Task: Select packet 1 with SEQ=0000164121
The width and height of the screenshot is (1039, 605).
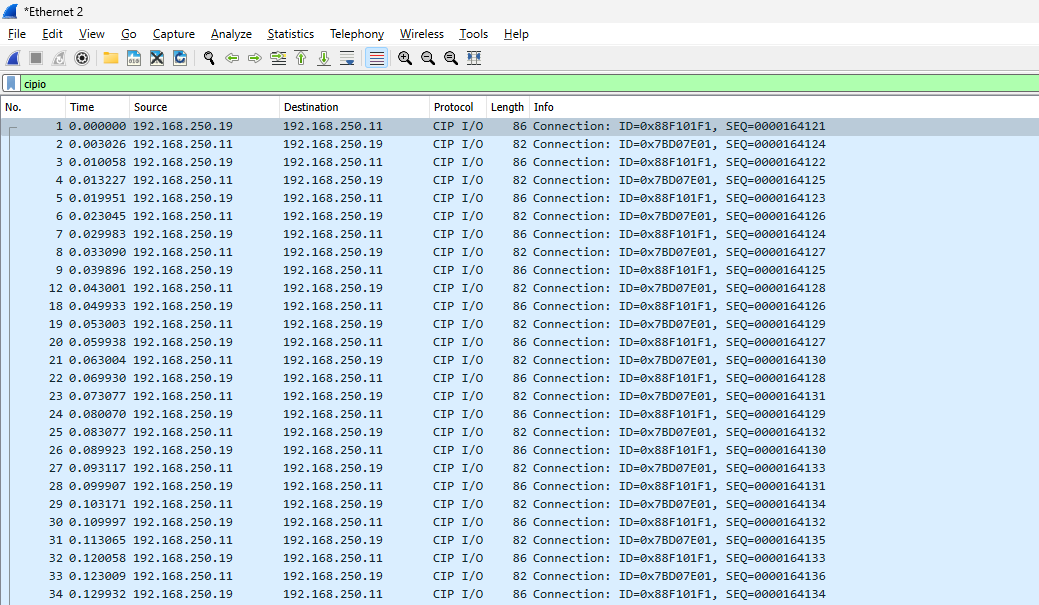Action: [x=520, y=127]
